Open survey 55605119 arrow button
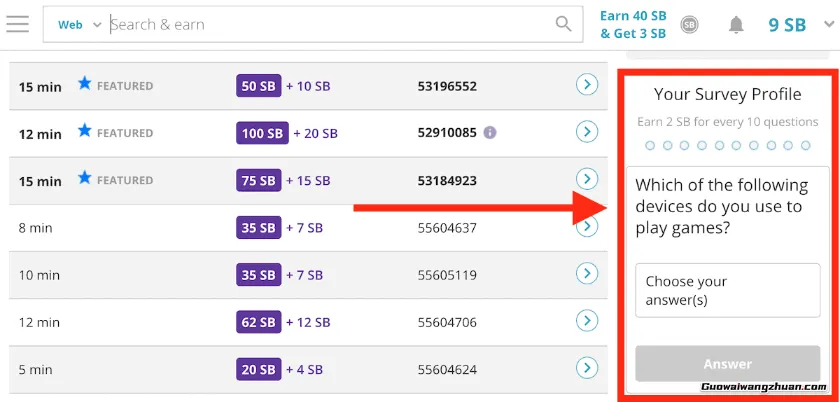The image size is (840, 402). (587, 274)
